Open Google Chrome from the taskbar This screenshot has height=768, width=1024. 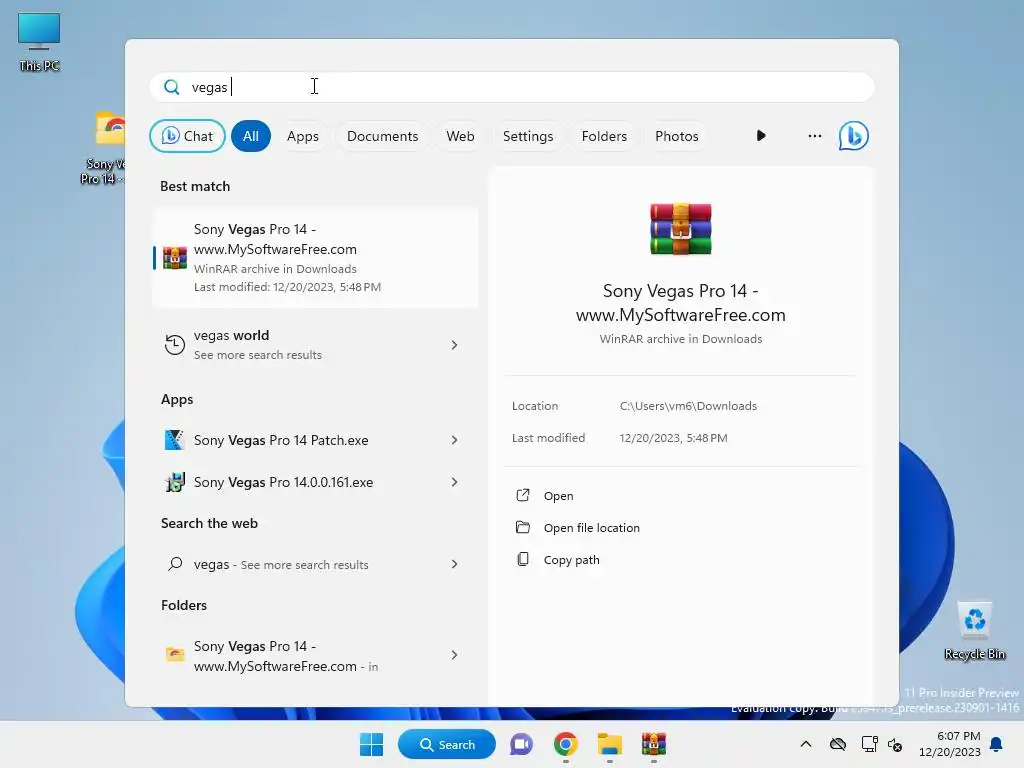pos(566,744)
